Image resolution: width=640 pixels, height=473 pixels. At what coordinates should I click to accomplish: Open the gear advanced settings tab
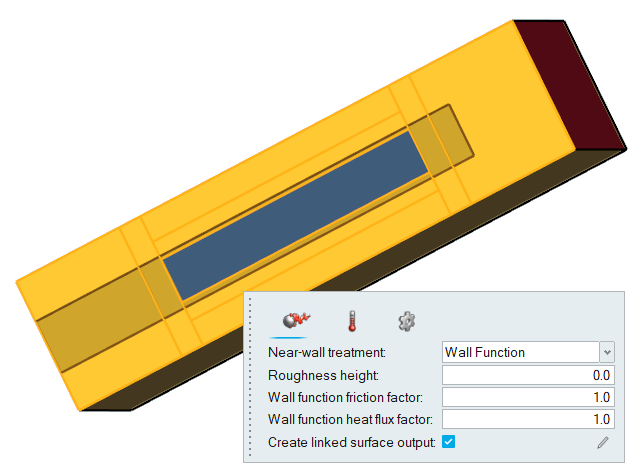pos(407,321)
